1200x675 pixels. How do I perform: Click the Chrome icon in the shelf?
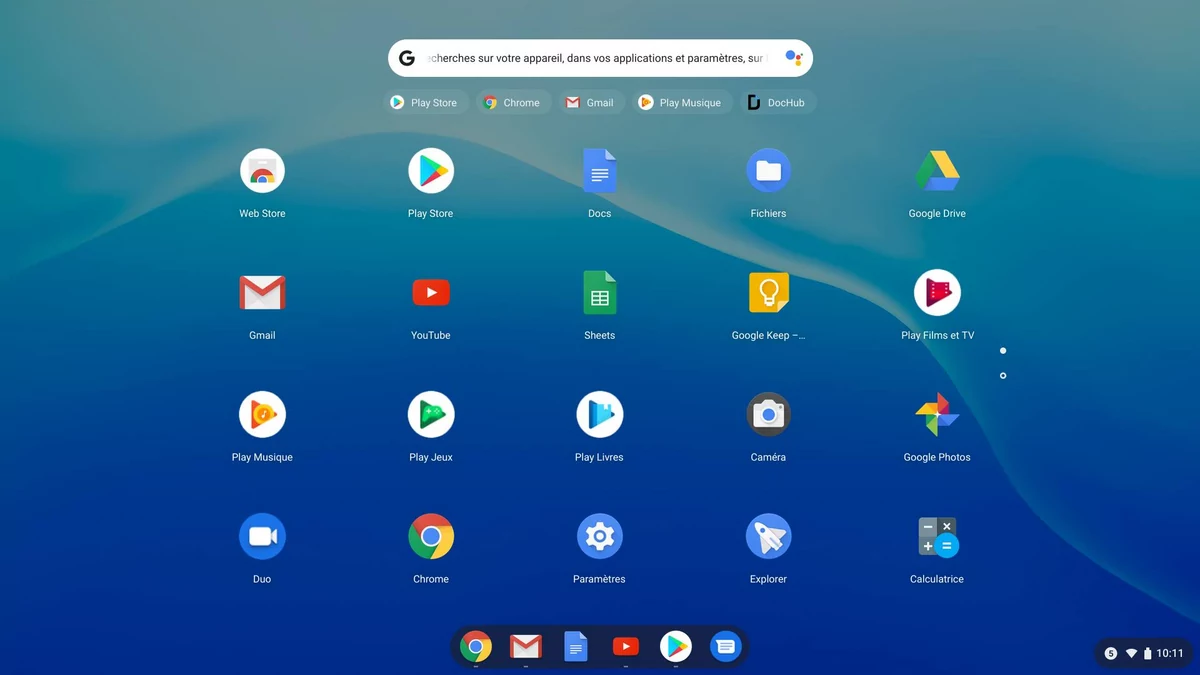click(476, 647)
